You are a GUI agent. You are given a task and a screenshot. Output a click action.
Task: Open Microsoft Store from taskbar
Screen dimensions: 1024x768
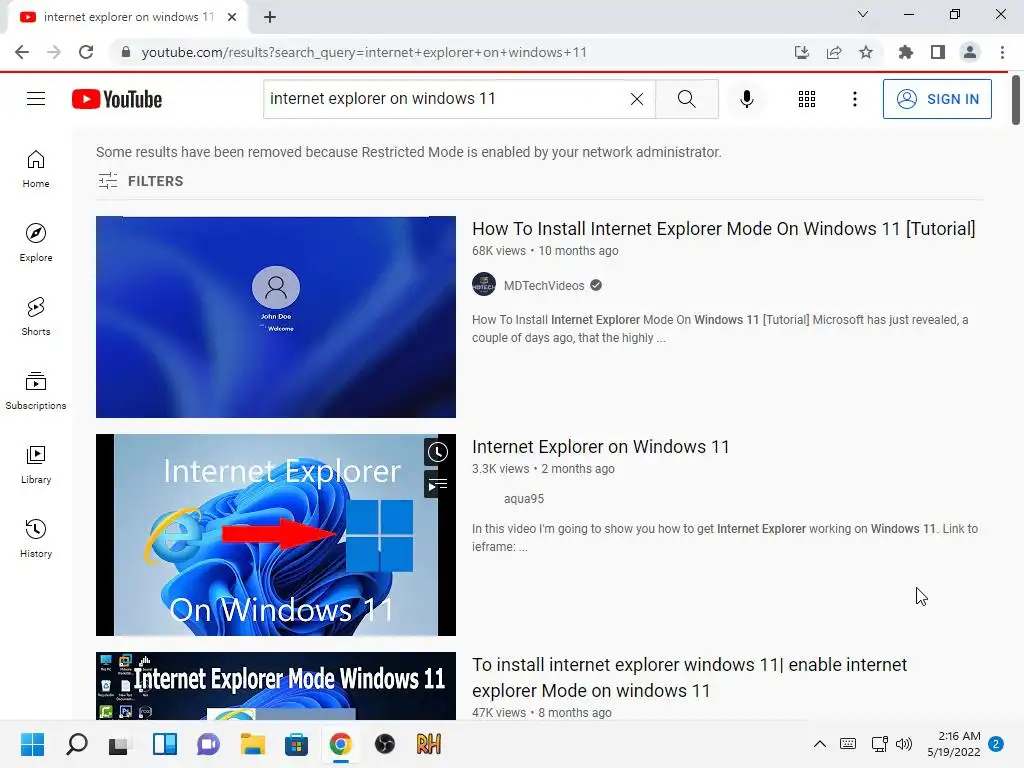point(296,744)
